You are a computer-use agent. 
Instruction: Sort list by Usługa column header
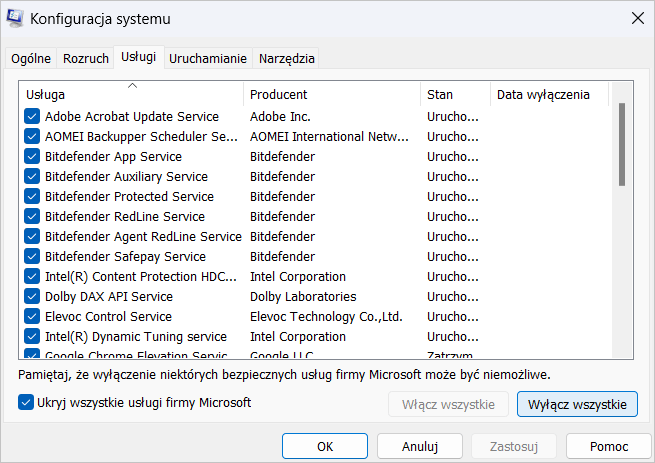[x=131, y=94]
